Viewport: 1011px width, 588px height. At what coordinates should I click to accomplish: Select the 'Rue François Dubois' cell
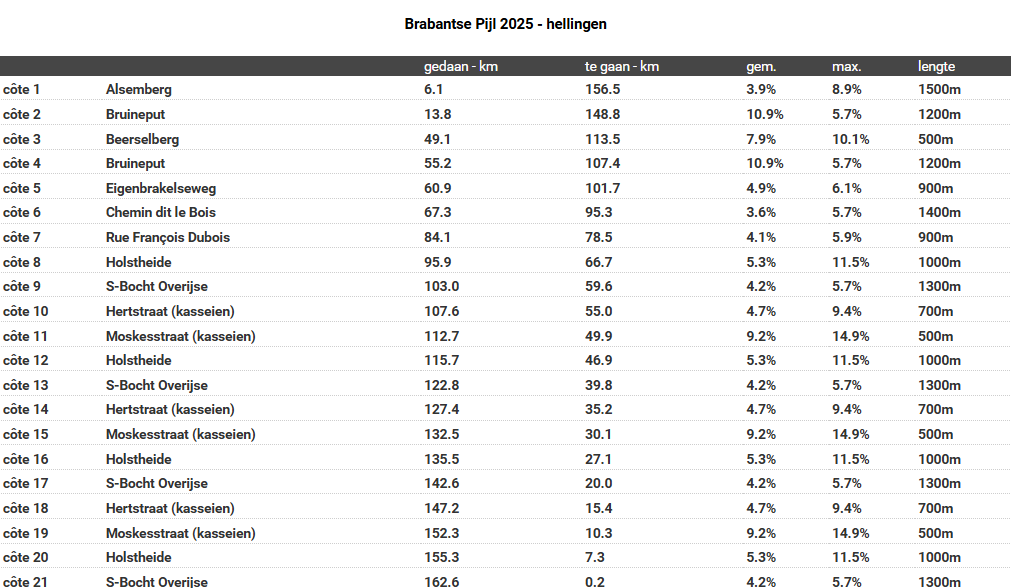click(168, 237)
